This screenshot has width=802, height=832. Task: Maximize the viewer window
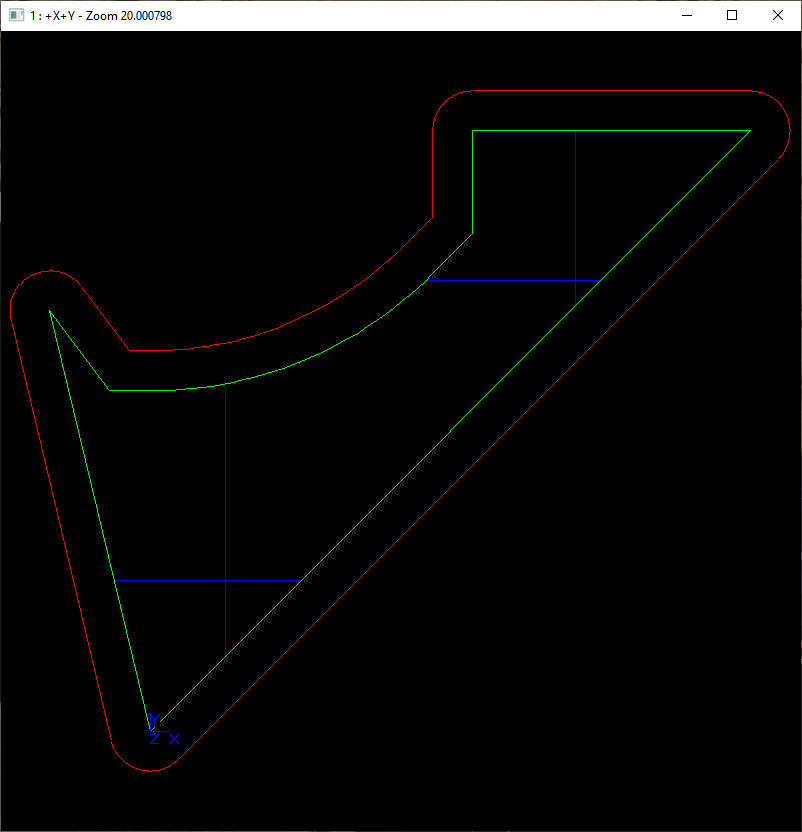click(x=732, y=15)
